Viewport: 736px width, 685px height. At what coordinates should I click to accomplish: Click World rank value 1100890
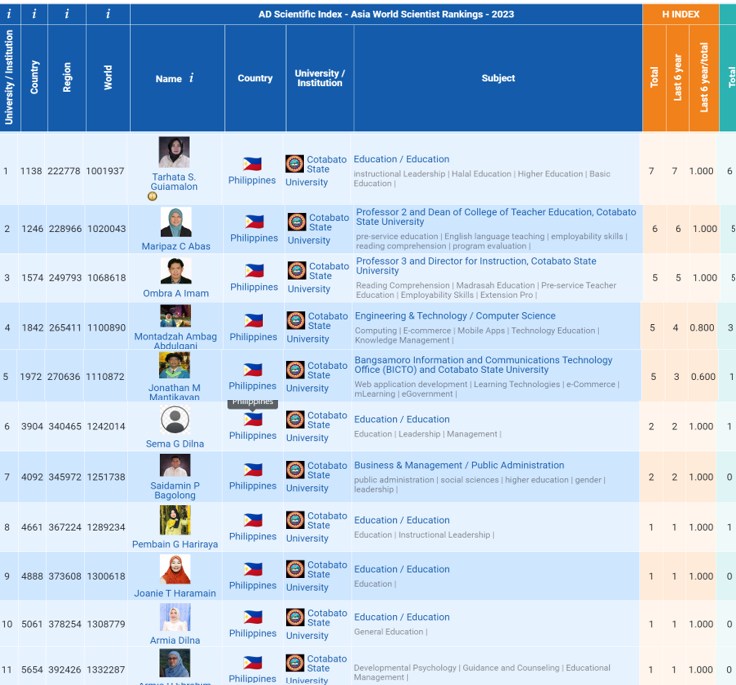[x=107, y=328]
